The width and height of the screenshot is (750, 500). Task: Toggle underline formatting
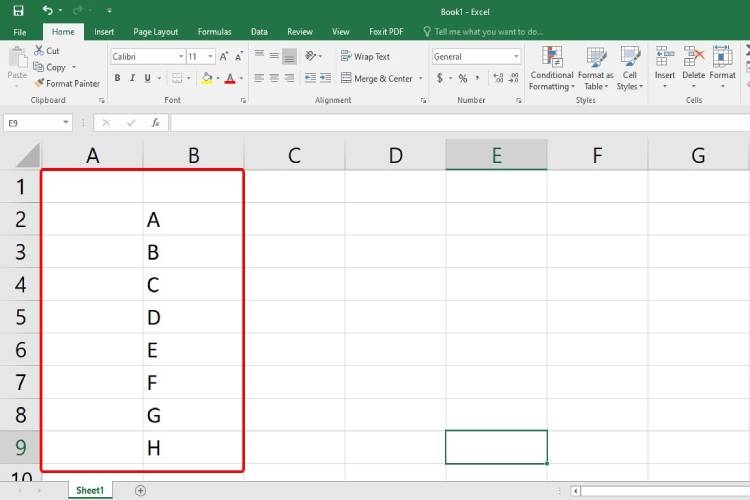(x=147, y=78)
